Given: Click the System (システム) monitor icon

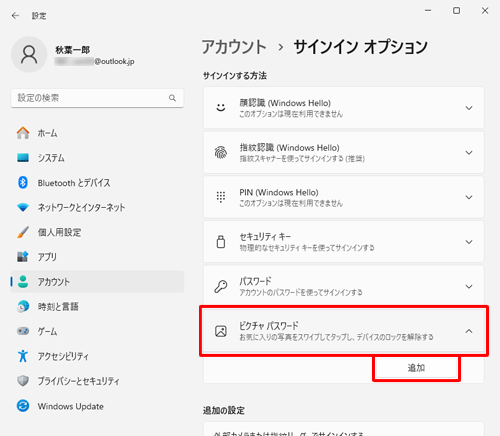Looking at the screenshot, I should click(x=23, y=157).
